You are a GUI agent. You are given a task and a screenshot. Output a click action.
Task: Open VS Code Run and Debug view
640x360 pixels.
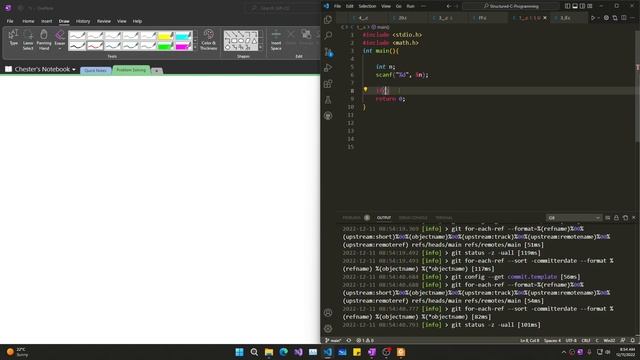(x=328, y=68)
